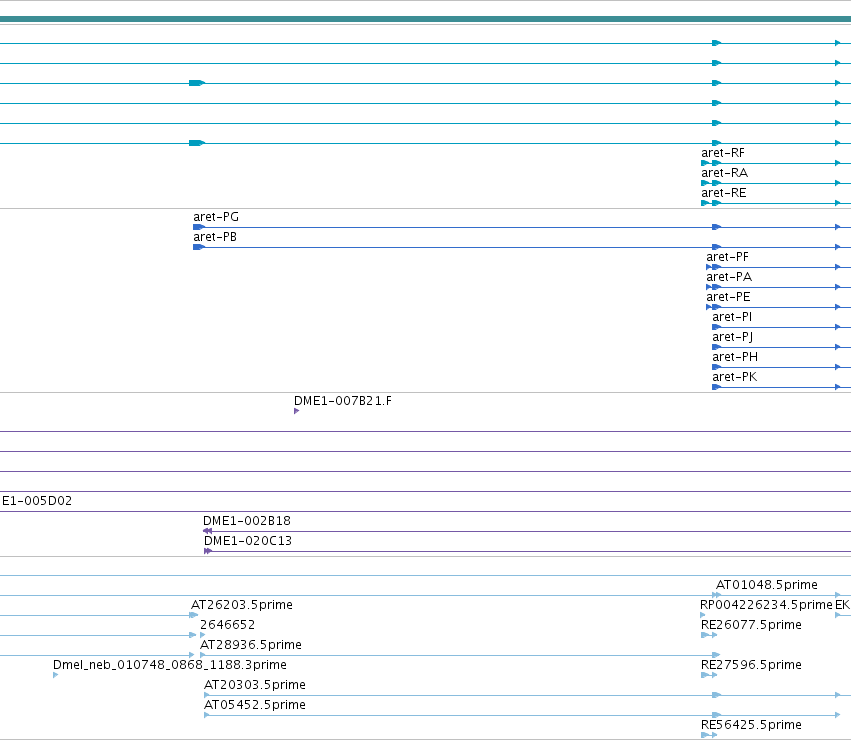
Task: Select the Dmel_neb_010748_0868_1188.3prime label
Action: (170, 665)
